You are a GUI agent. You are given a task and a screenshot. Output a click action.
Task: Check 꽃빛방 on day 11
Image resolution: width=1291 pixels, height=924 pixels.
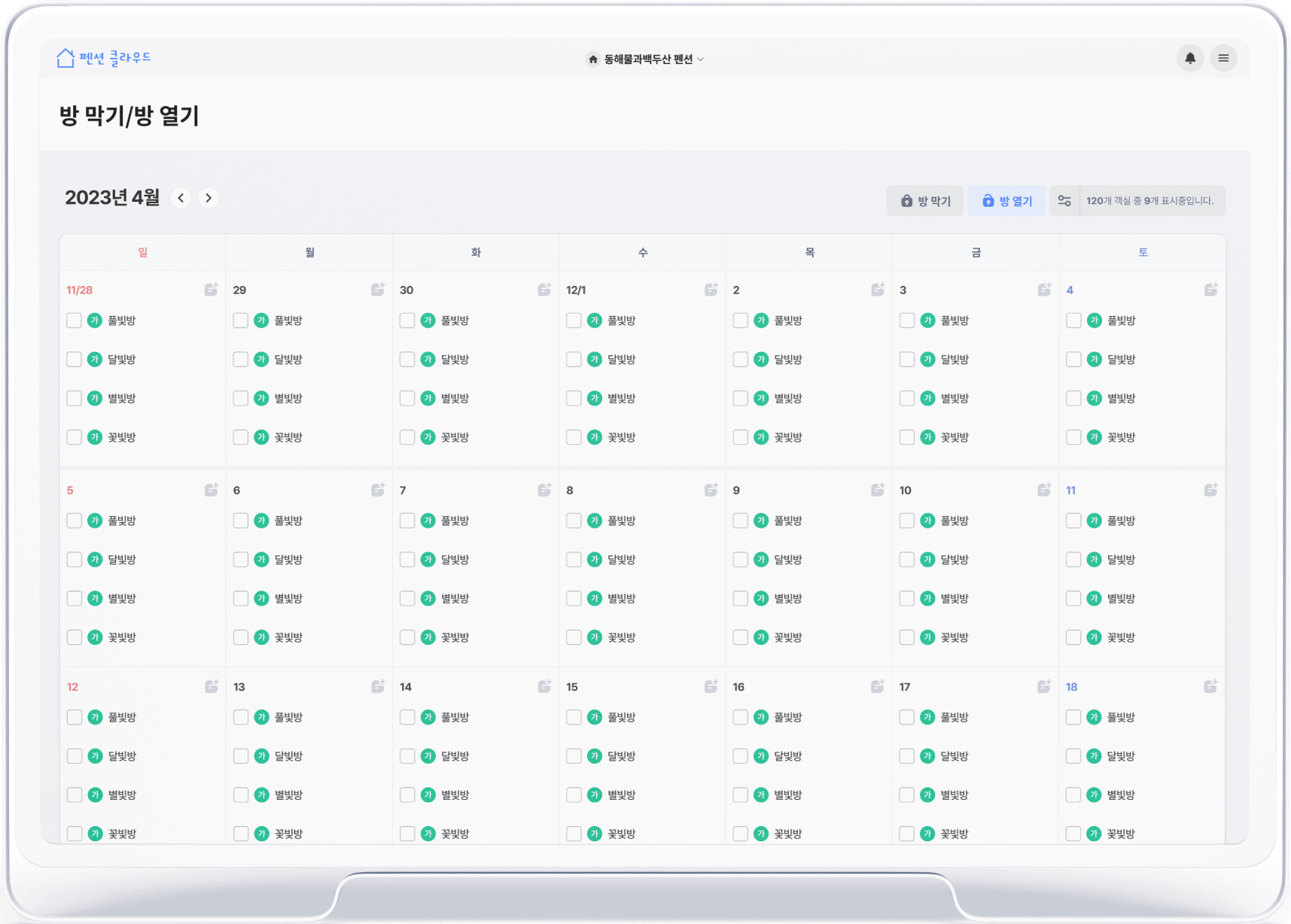[x=1073, y=637]
